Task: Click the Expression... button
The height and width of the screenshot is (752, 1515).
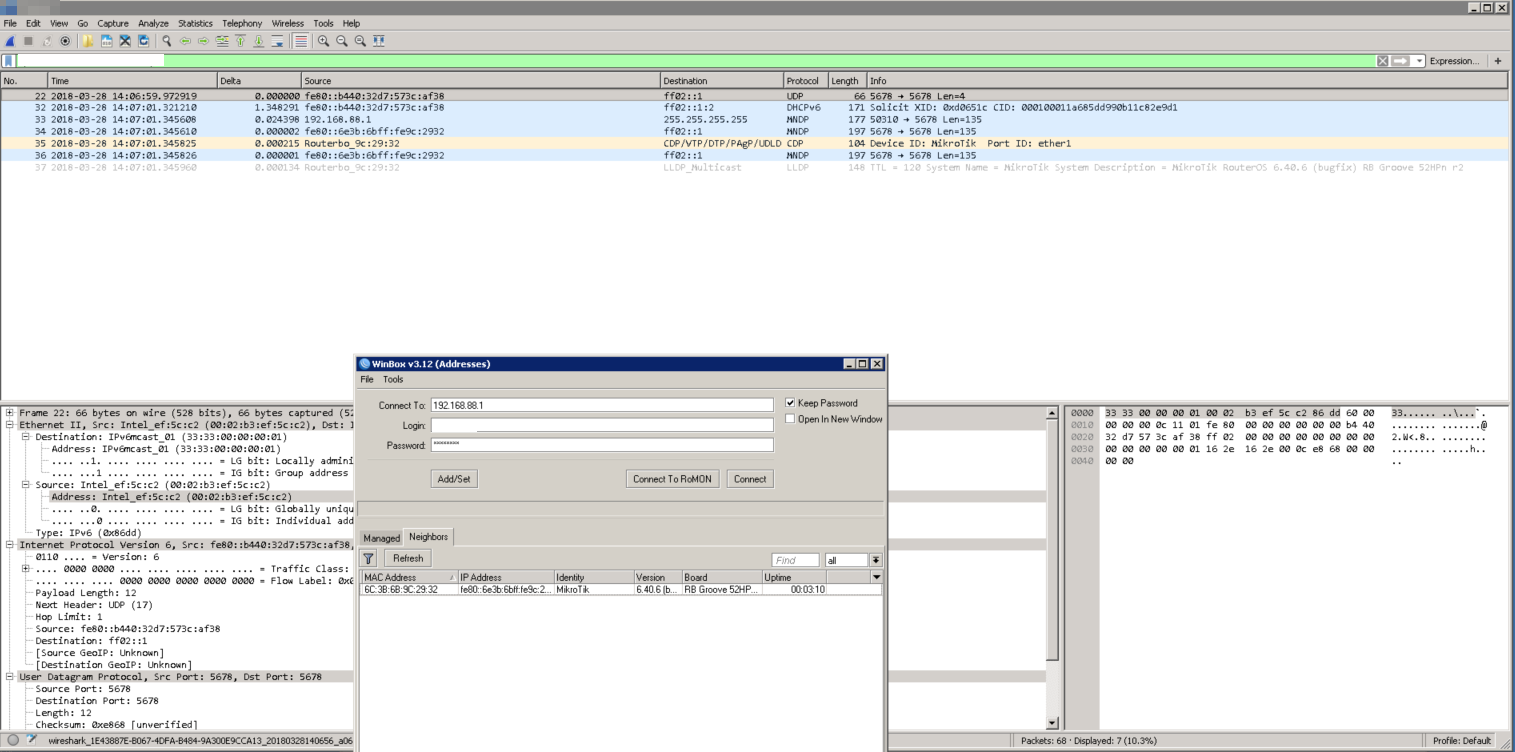Action: (x=1454, y=61)
